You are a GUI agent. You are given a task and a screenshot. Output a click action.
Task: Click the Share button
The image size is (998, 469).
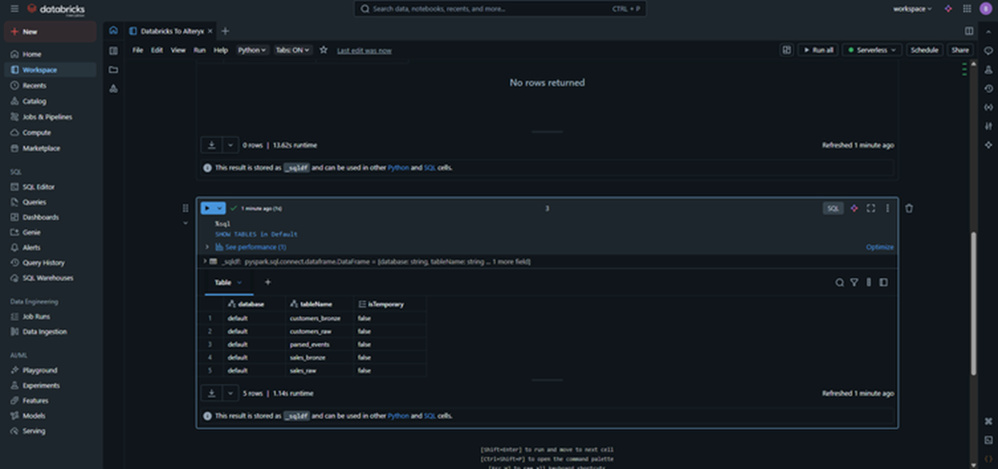pyautogui.click(x=960, y=50)
